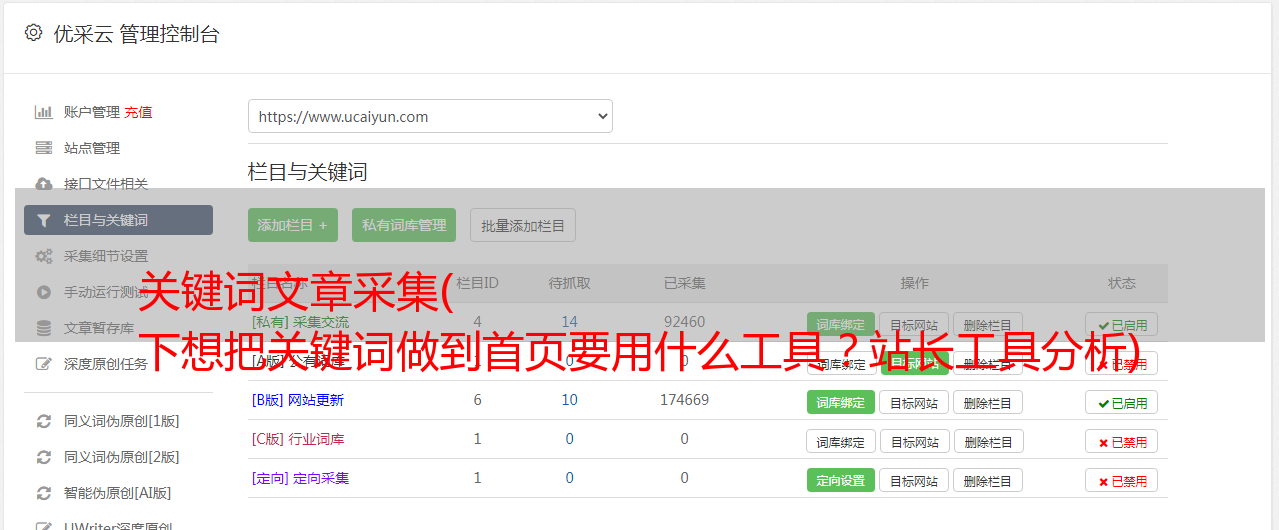Click the refresh icon beside 智能伪原创[AI版]
This screenshot has width=1279, height=530.
(x=43, y=493)
